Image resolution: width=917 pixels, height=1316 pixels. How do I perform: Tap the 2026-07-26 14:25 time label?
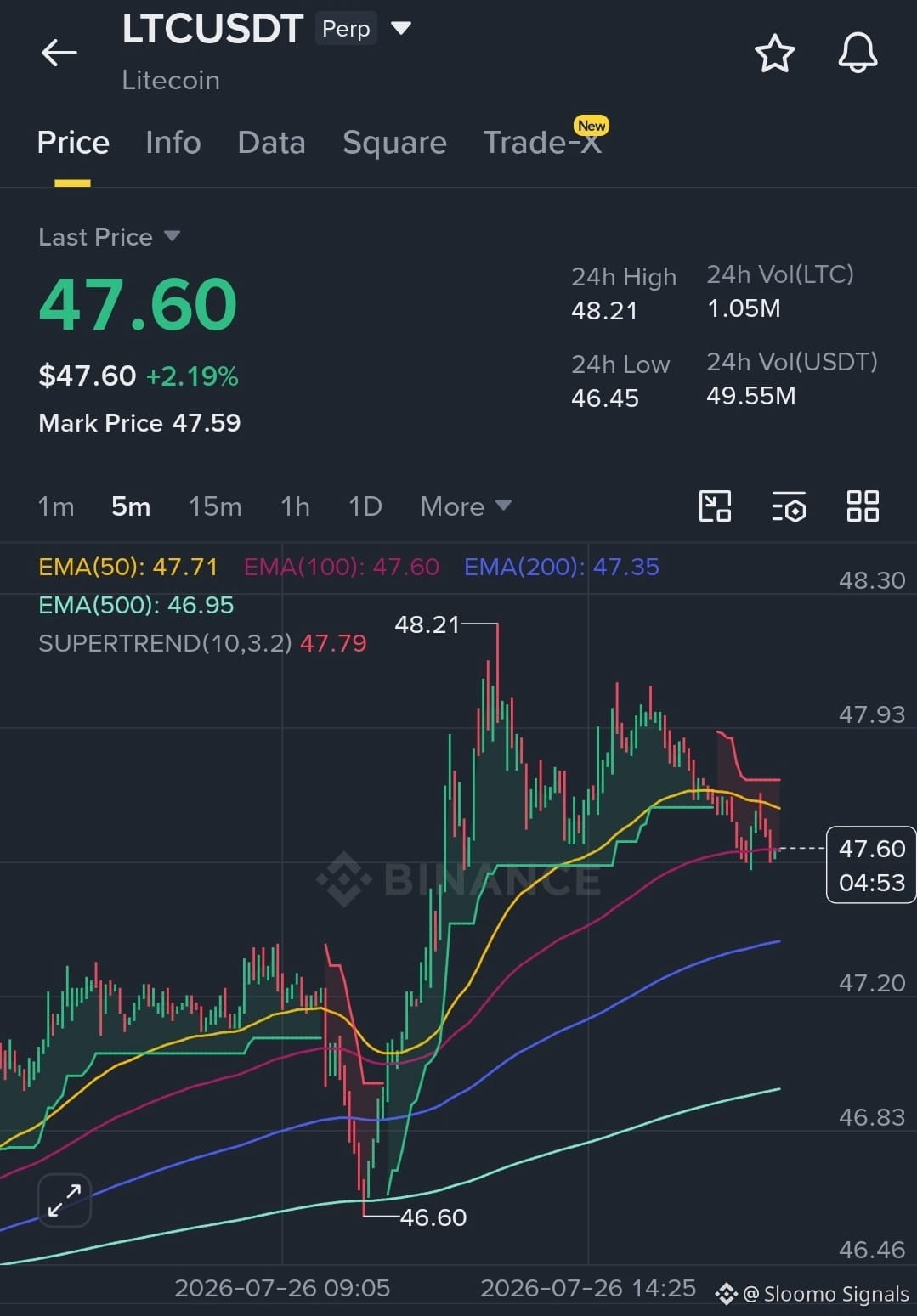(588, 1288)
